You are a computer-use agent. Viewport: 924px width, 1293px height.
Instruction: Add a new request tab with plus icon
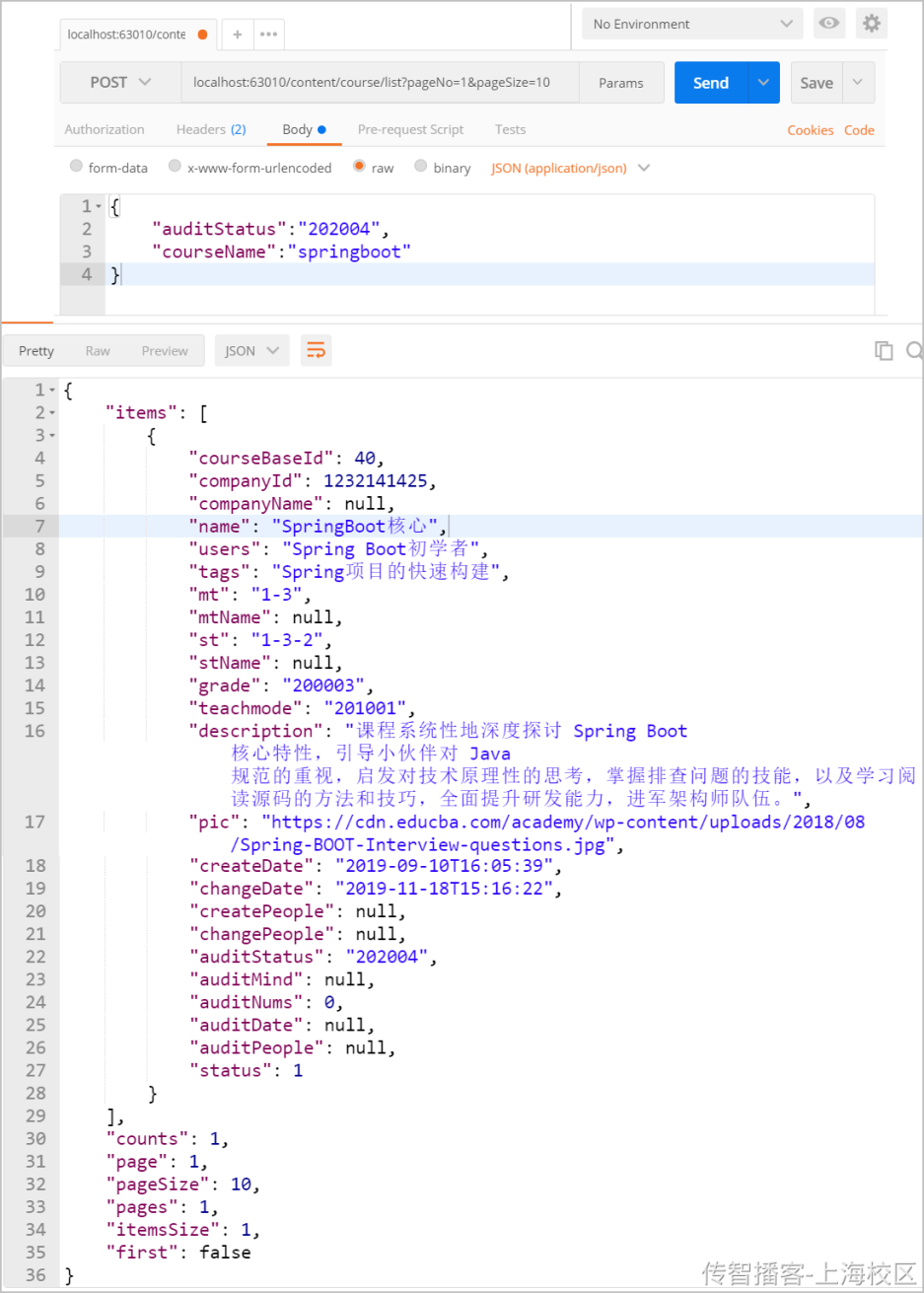click(238, 34)
